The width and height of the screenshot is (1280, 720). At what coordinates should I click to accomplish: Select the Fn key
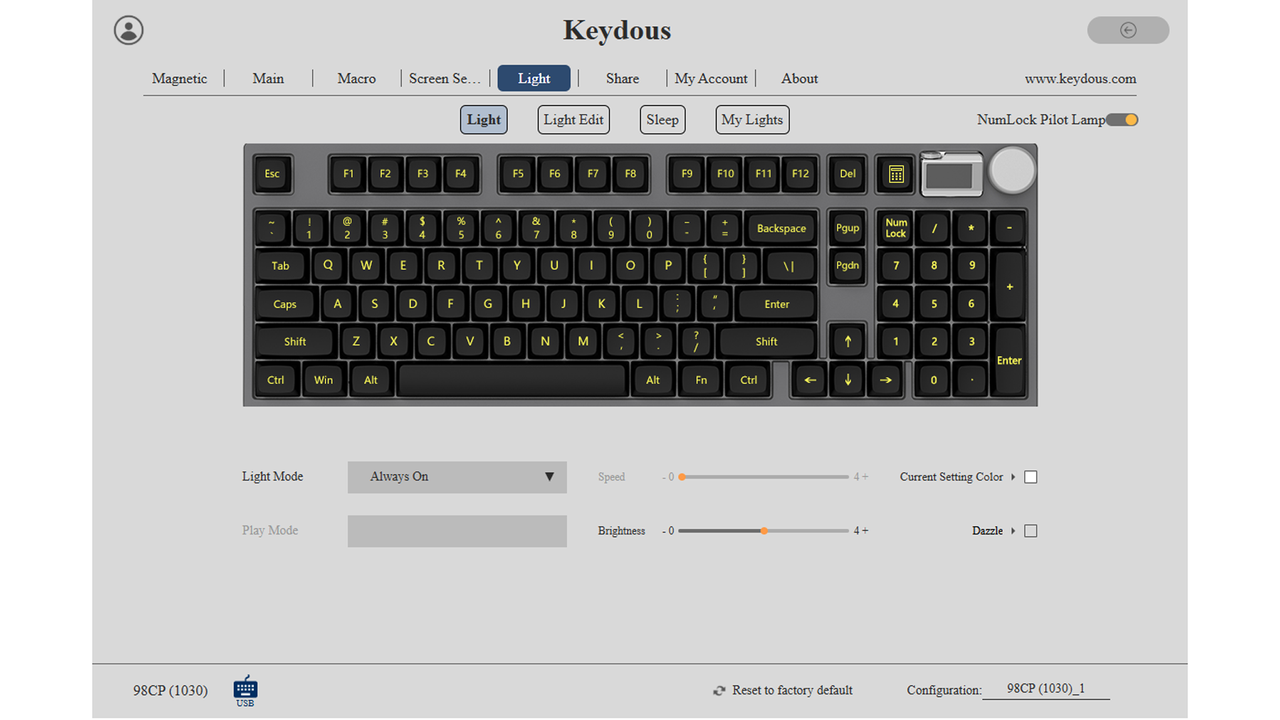click(701, 380)
